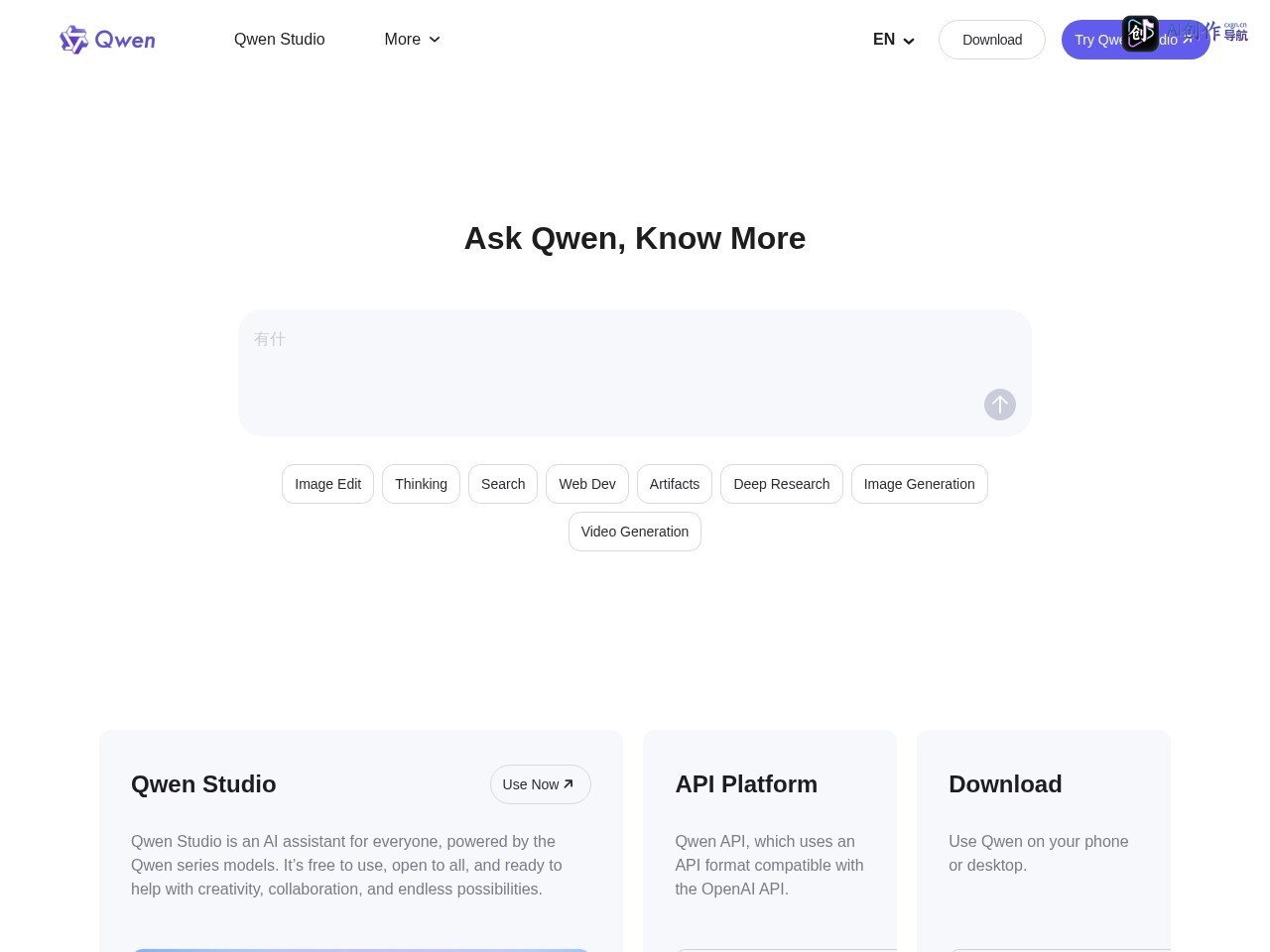Send the prompt with the arrow button
1270x952 pixels.
click(1000, 405)
